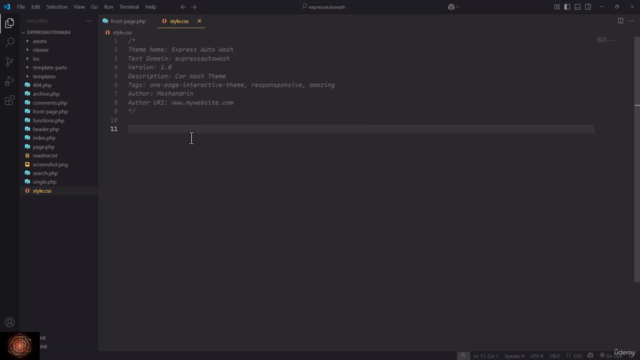
Task: Open the Source Control view
Action: [x=9, y=62]
